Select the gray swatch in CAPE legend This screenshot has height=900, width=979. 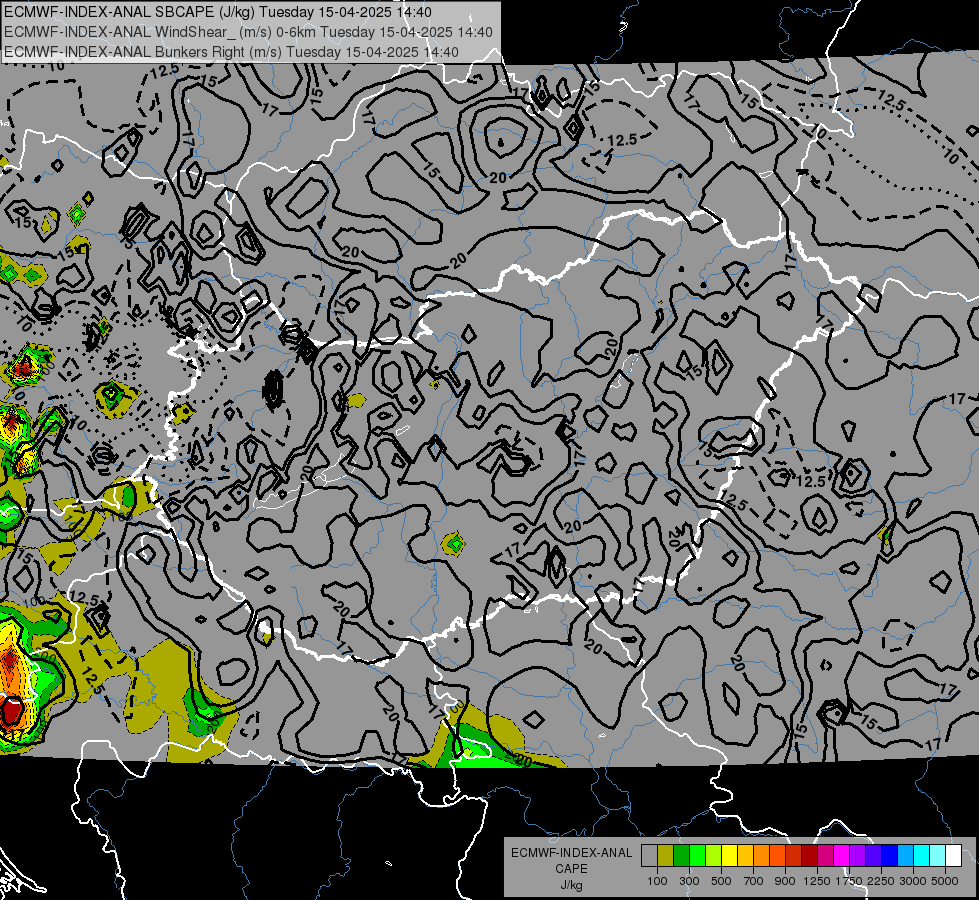pos(649,856)
